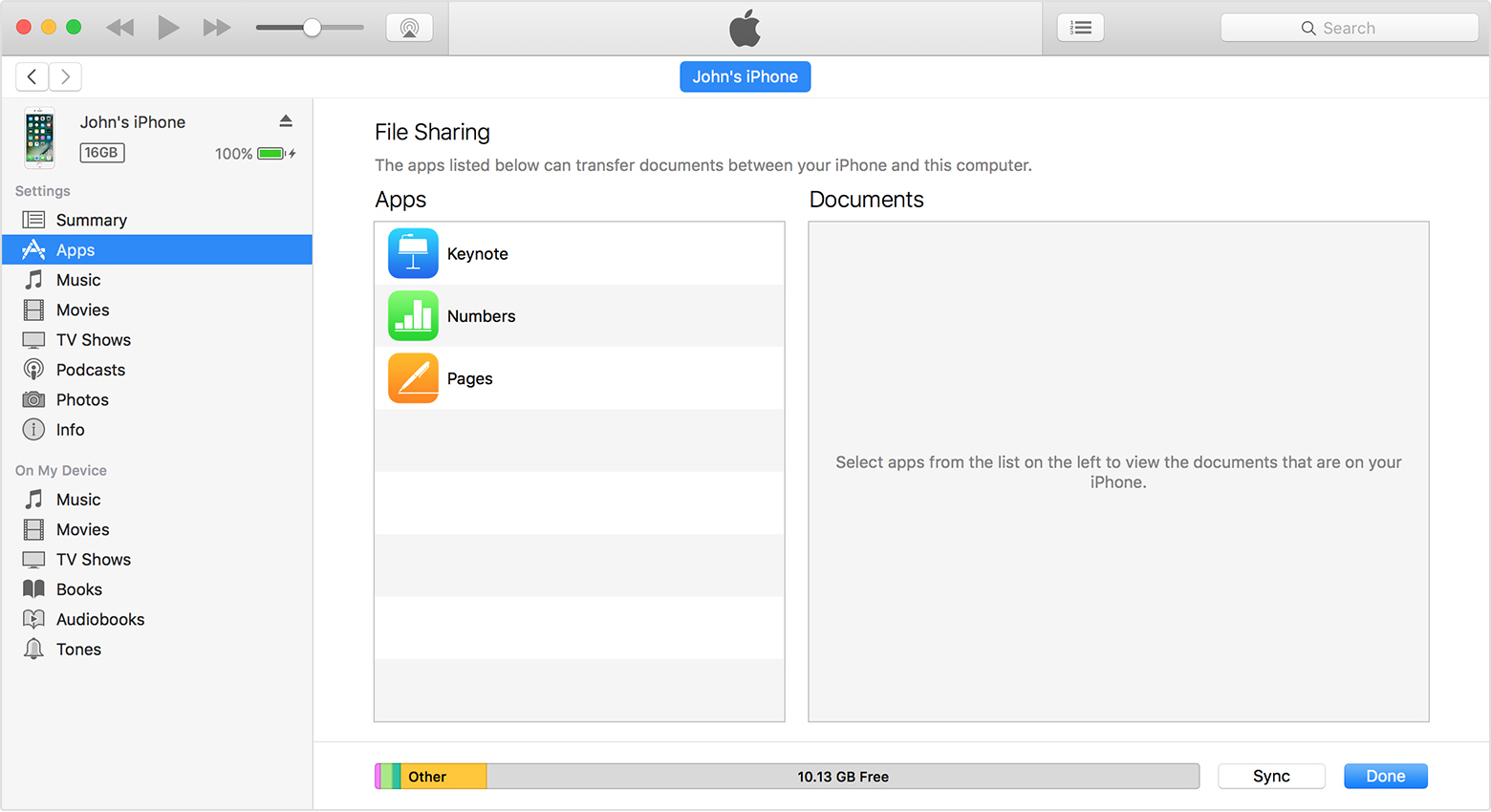
Task: Click the fast-forward playback button
Action: coord(217,28)
